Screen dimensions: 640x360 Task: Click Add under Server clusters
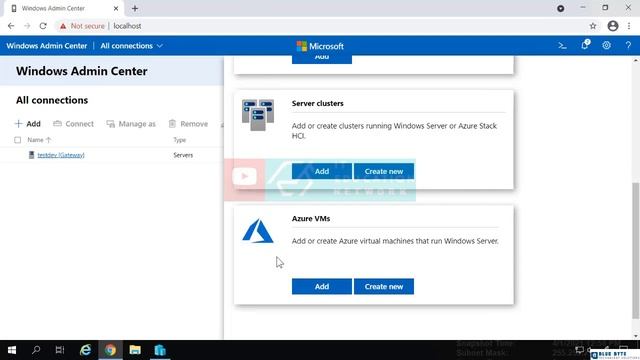[322, 171]
